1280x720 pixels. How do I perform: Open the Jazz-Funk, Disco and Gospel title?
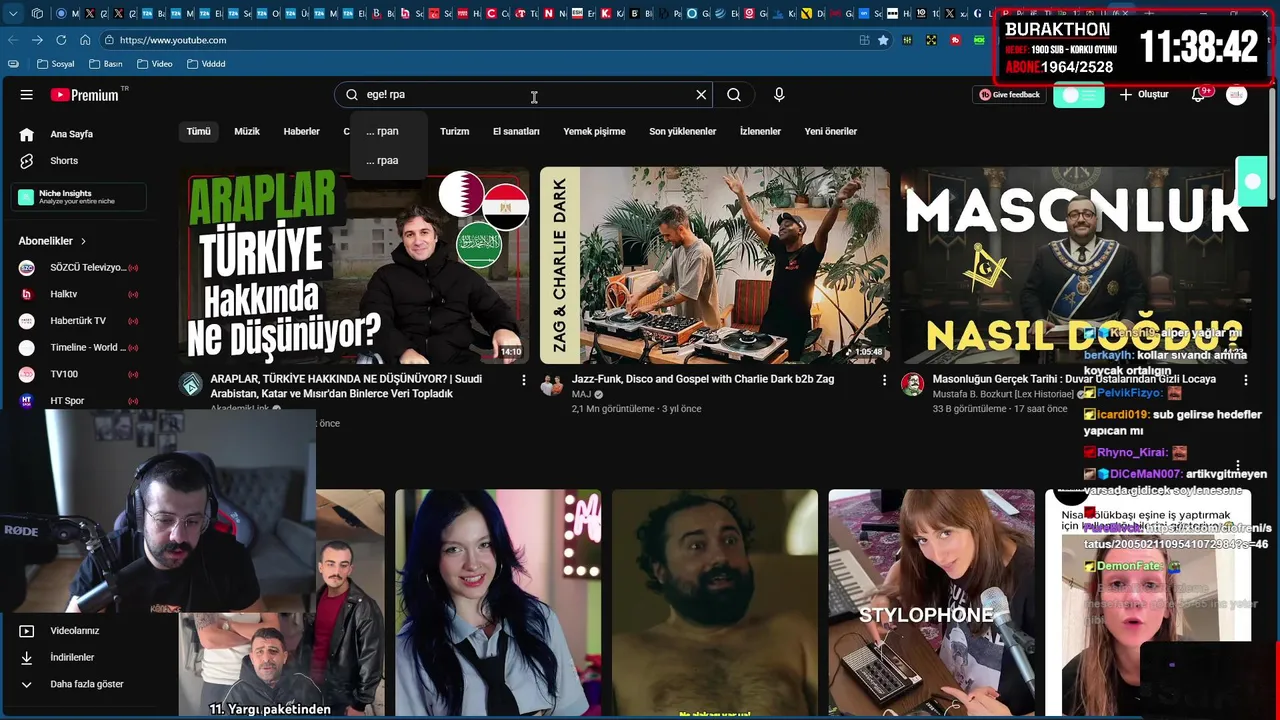point(703,380)
